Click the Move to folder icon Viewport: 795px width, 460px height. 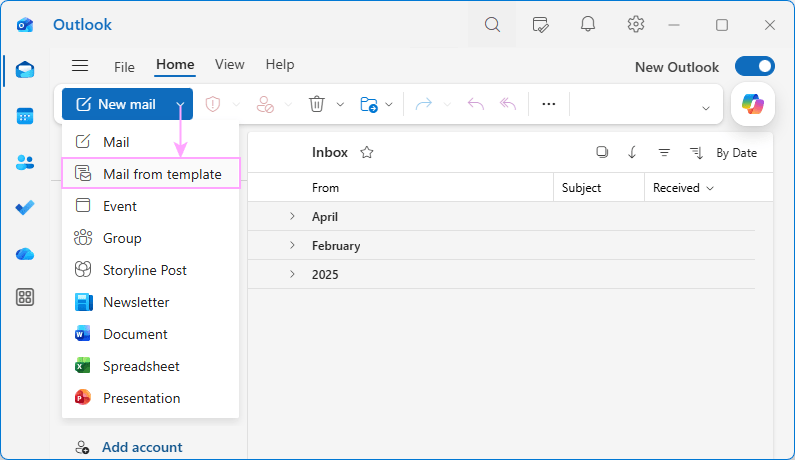coord(369,104)
